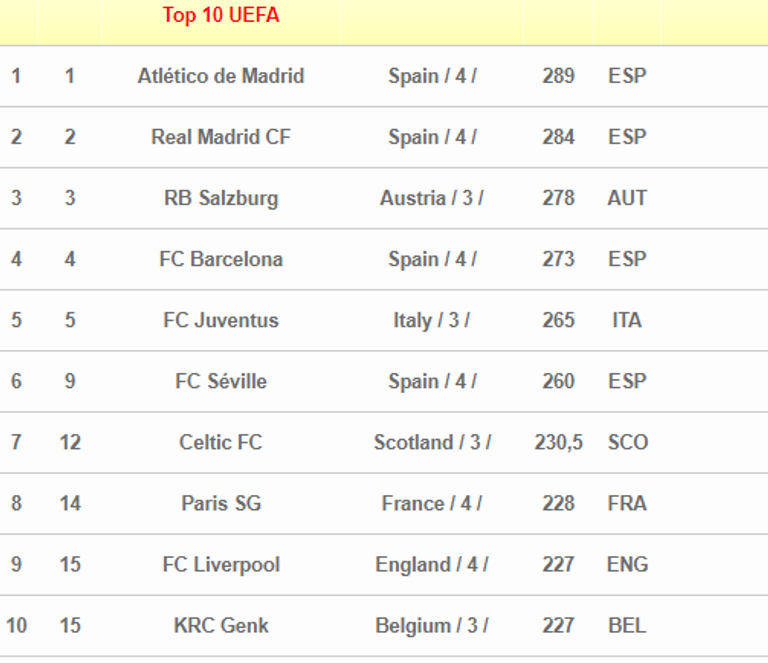Select the England / 4 / country cell
This screenshot has height=663, width=768.
click(x=432, y=564)
